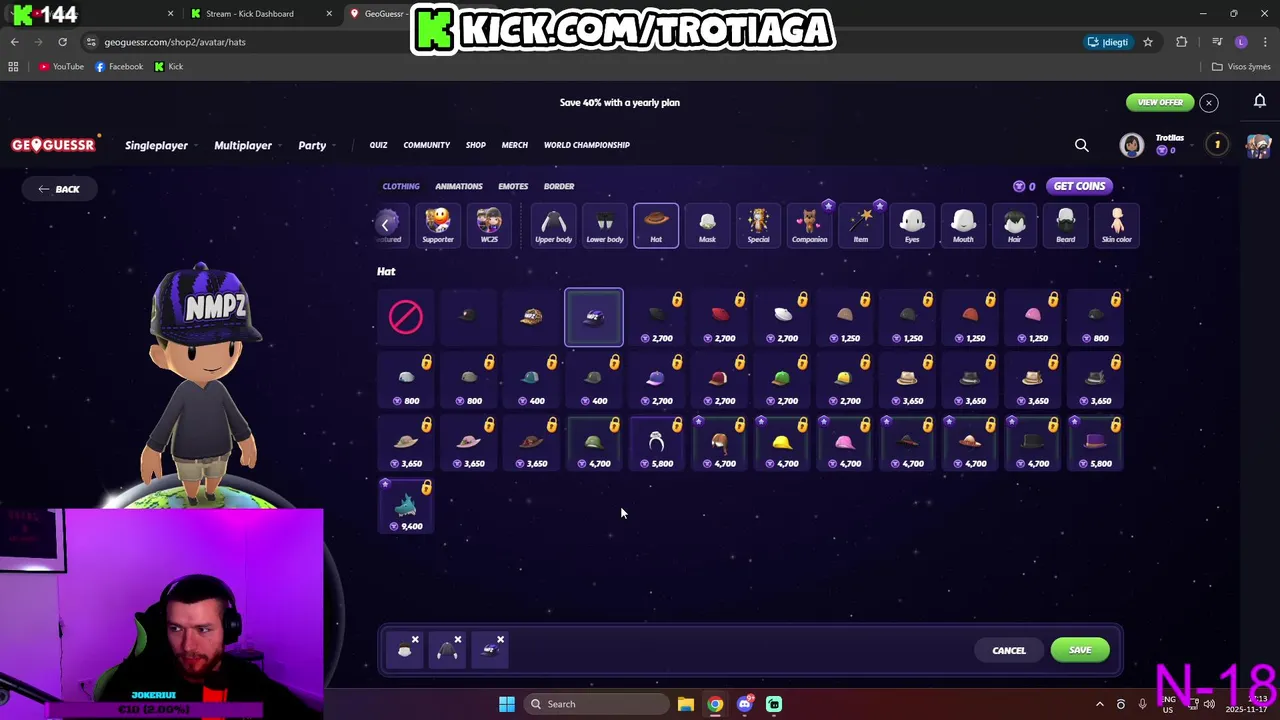Viewport: 1280px width, 720px height.
Task: Cancel the avatar changes
Action: (x=1009, y=650)
